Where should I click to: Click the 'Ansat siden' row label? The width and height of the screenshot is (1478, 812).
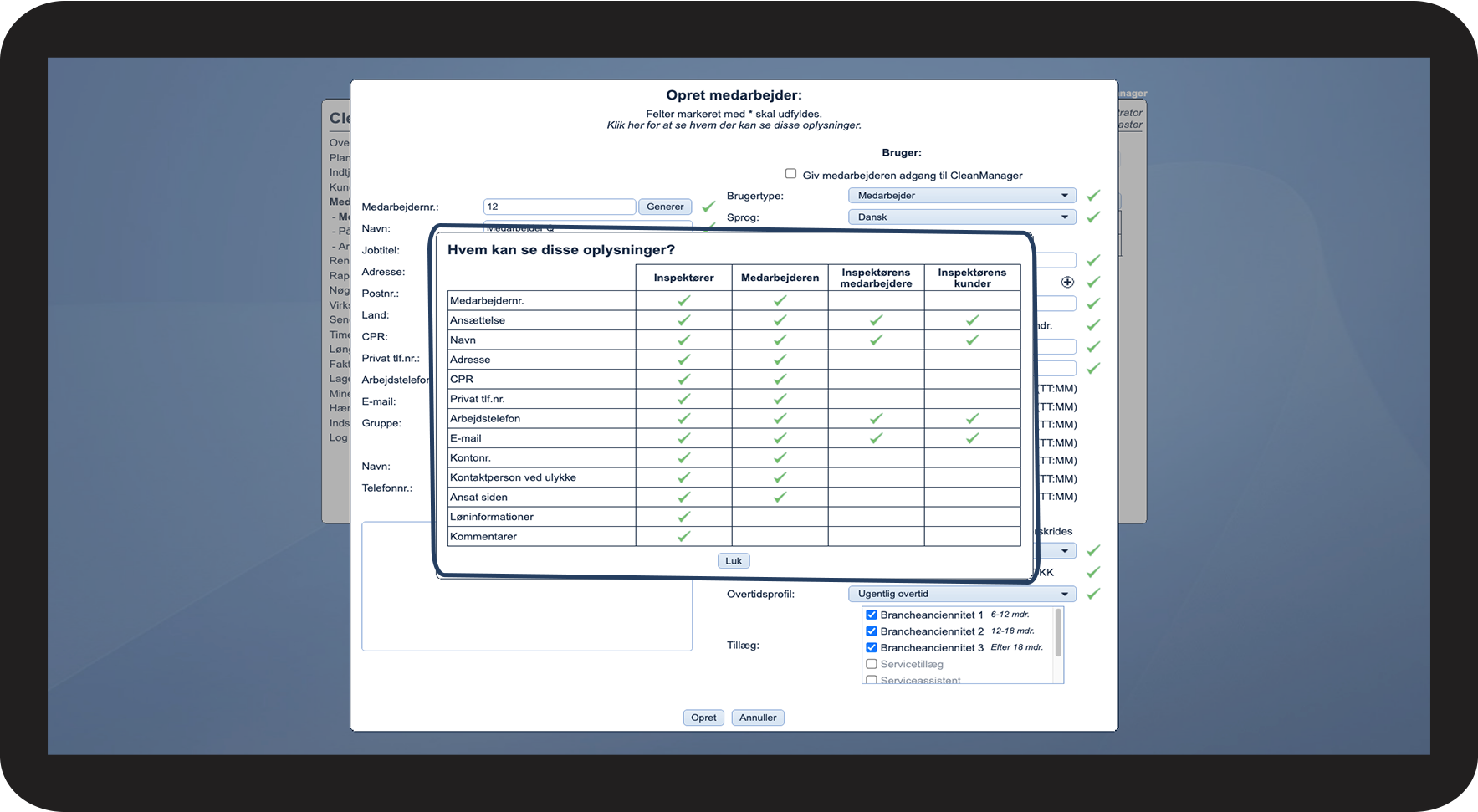click(x=478, y=497)
